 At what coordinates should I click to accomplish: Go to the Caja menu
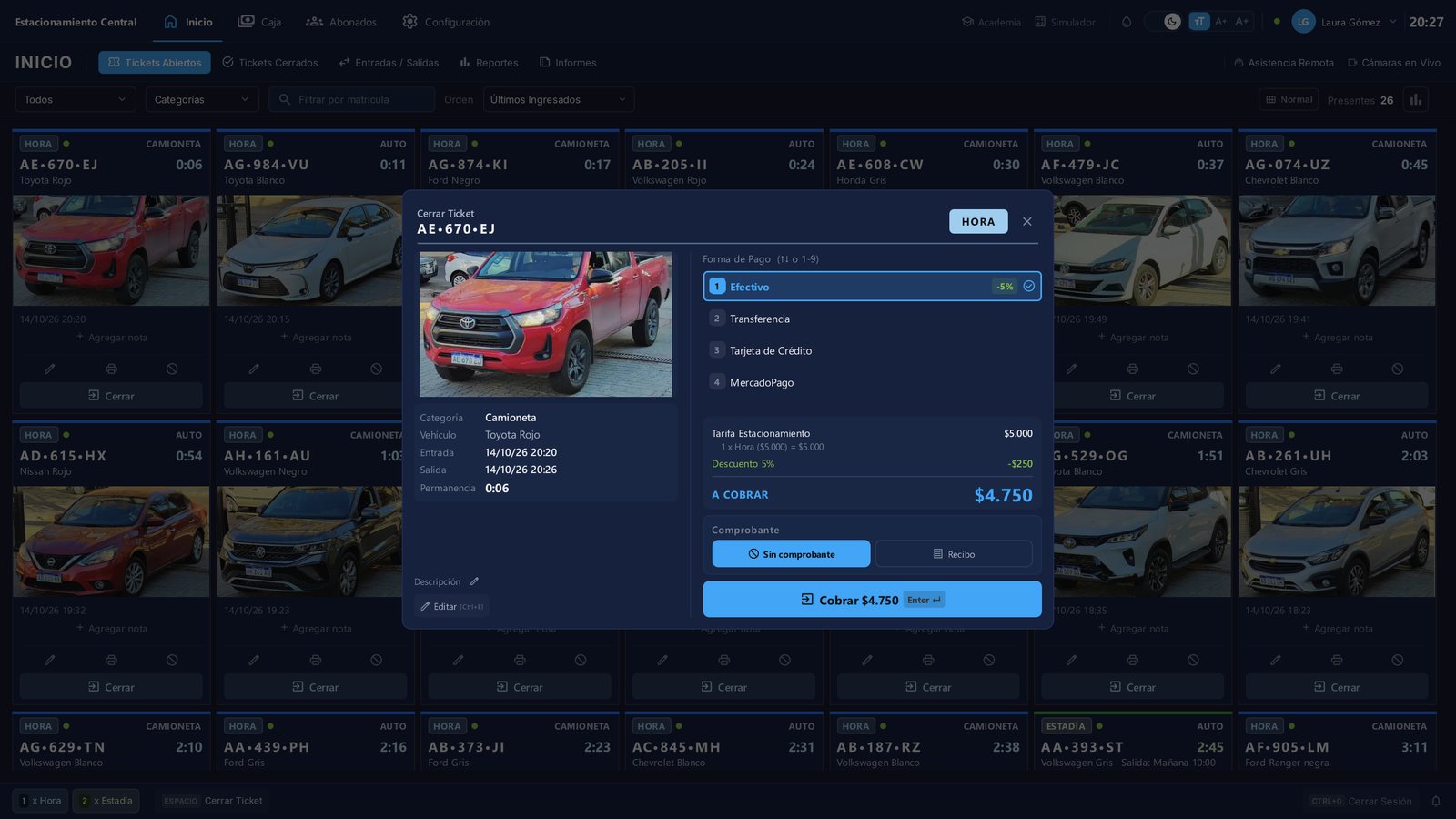[259, 22]
